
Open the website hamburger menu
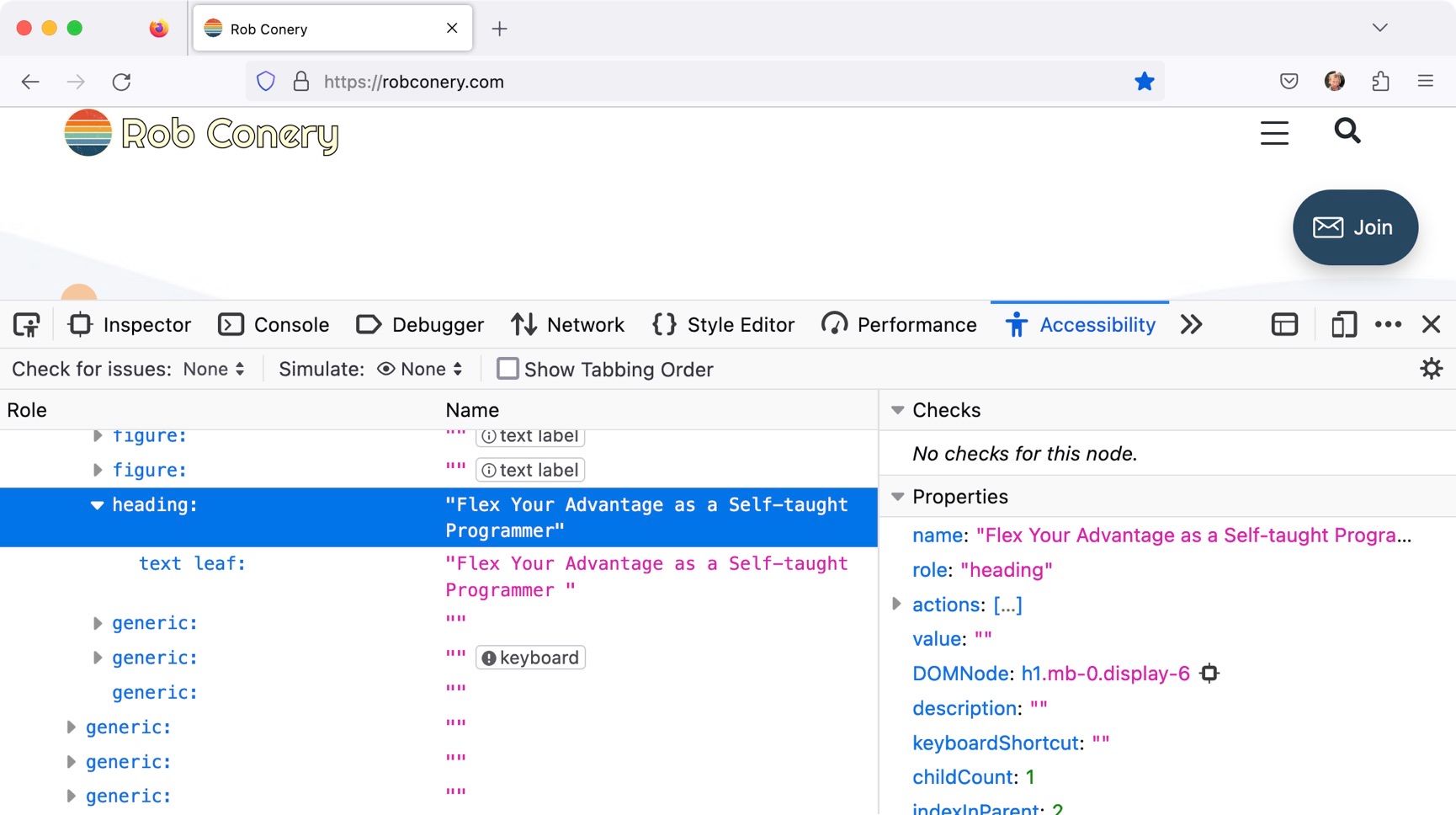point(1274,133)
